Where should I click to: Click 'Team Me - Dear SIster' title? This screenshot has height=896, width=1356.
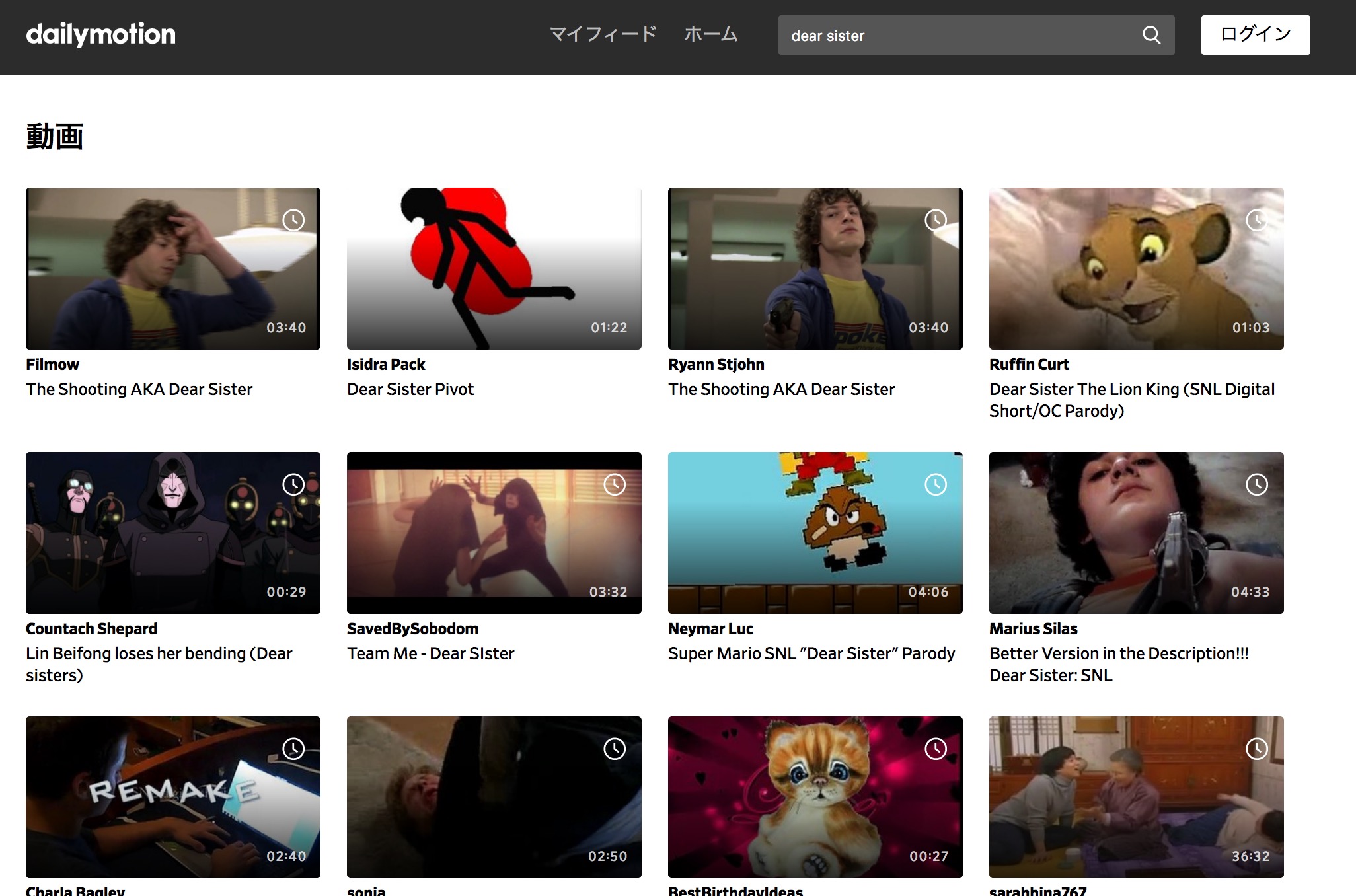pos(431,653)
